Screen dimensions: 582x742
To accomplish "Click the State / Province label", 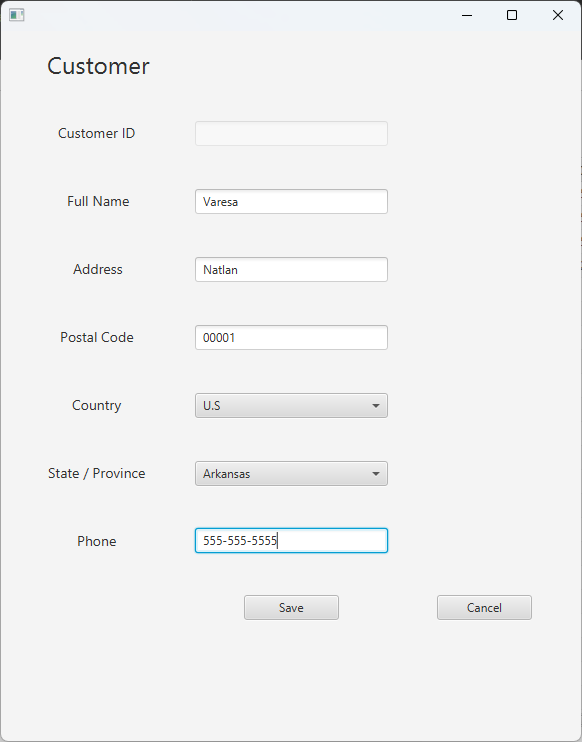I will pyautogui.click(x=97, y=474).
